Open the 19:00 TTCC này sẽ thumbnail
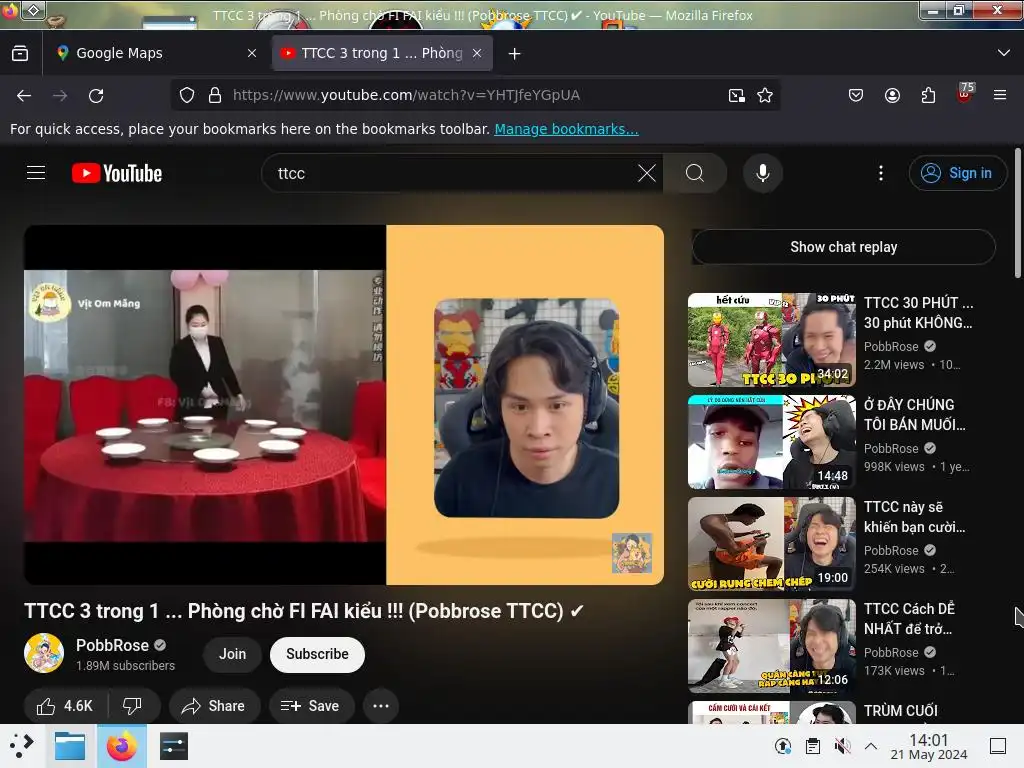Image resolution: width=1024 pixels, height=768 pixels. [771, 544]
